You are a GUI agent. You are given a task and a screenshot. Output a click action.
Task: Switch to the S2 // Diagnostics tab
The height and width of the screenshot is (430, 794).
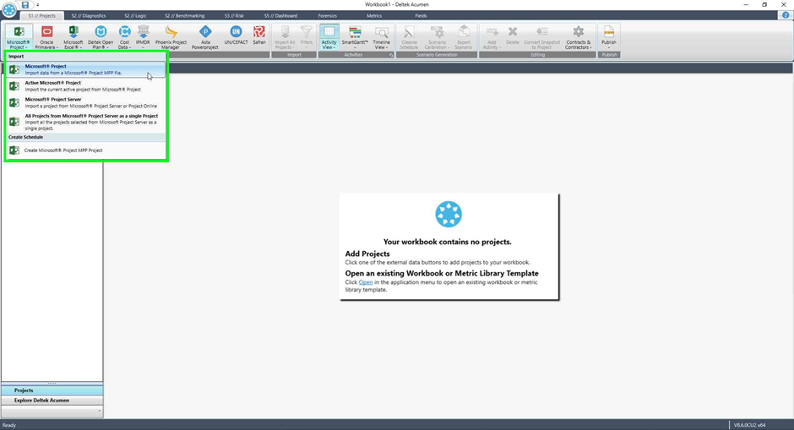pos(89,16)
